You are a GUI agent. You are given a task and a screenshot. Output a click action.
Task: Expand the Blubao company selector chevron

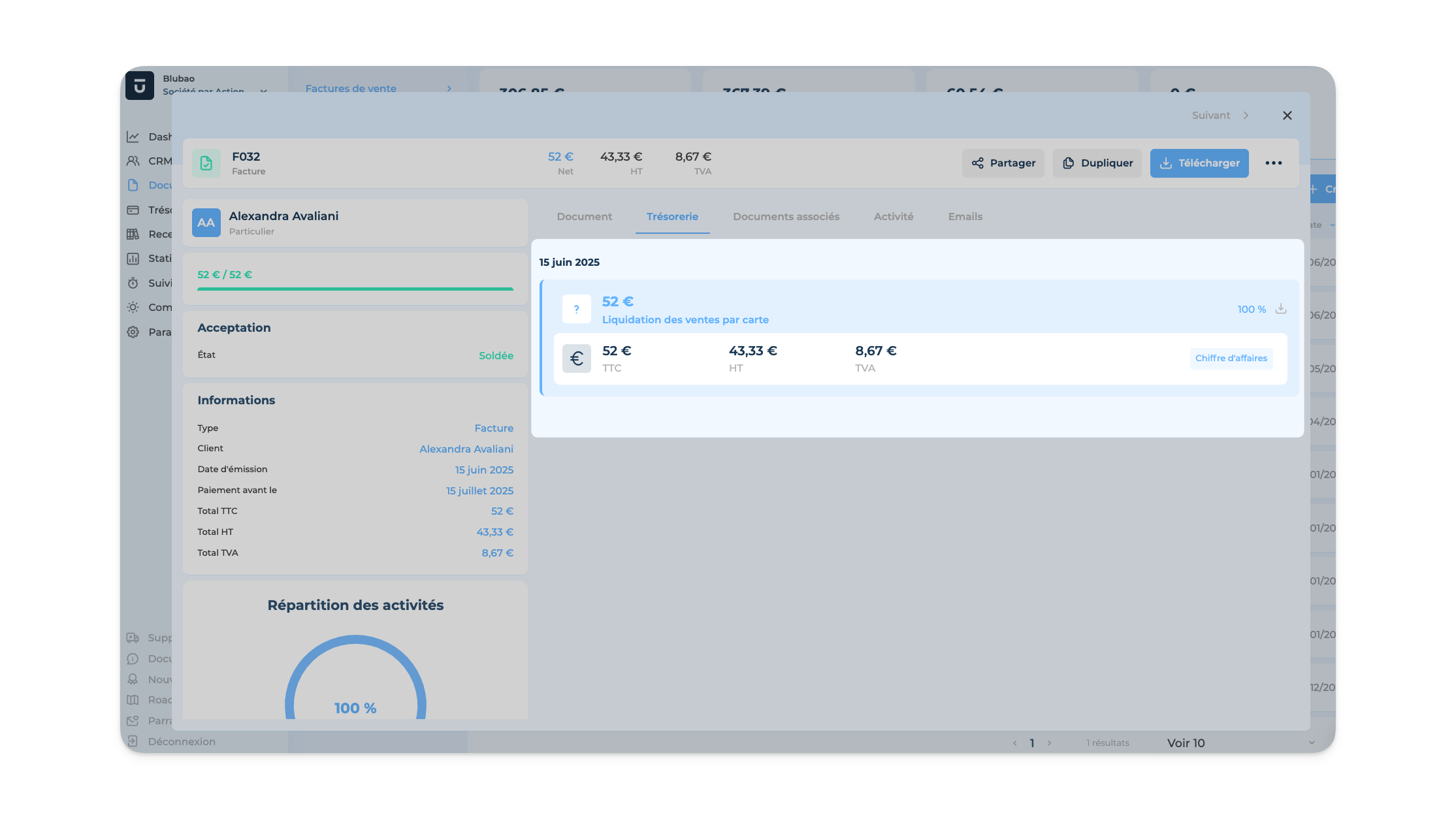pyautogui.click(x=263, y=91)
